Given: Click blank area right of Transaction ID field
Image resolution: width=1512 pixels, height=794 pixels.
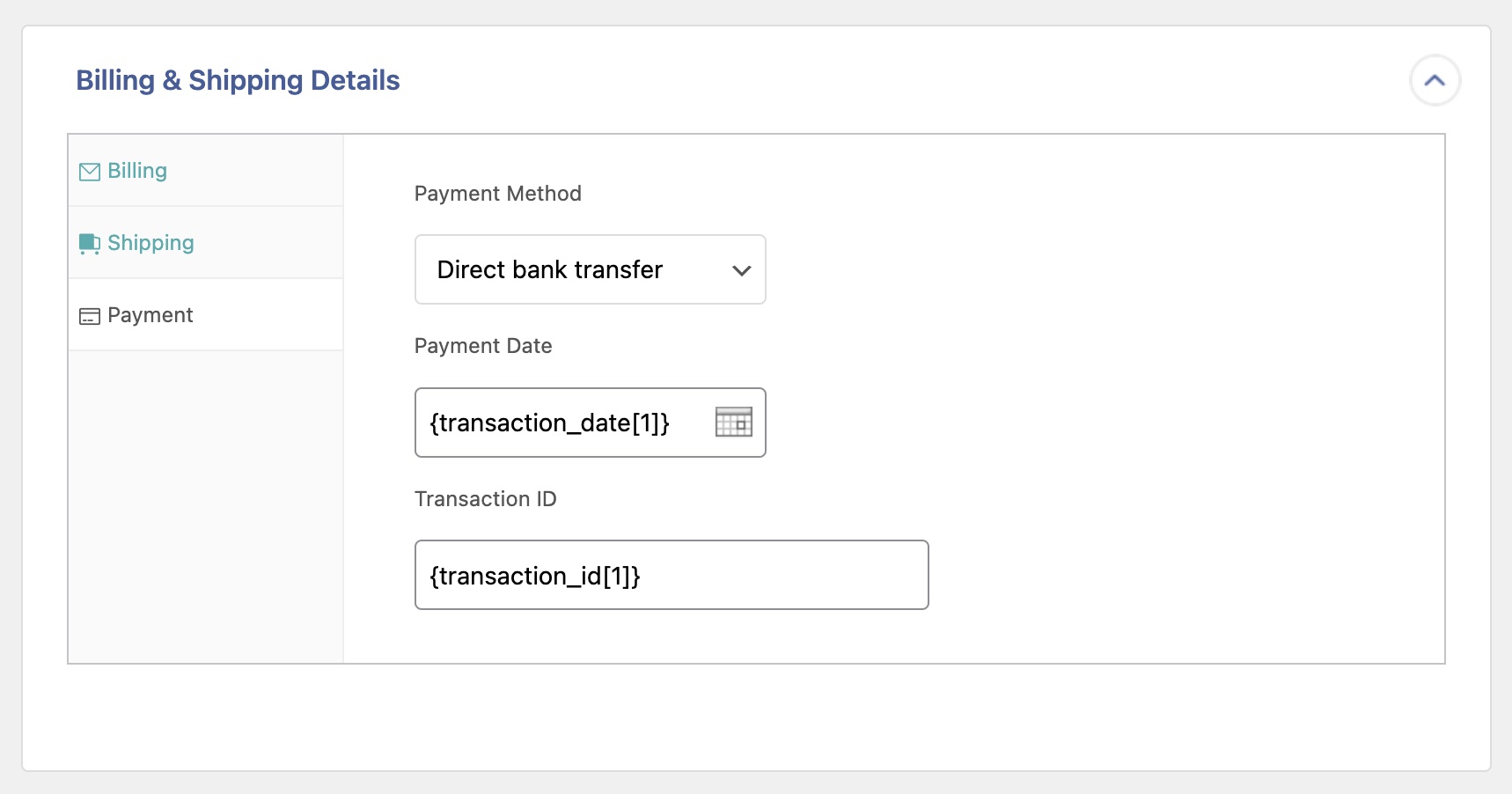Looking at the screenshot, I should (x=1179, y=575).
